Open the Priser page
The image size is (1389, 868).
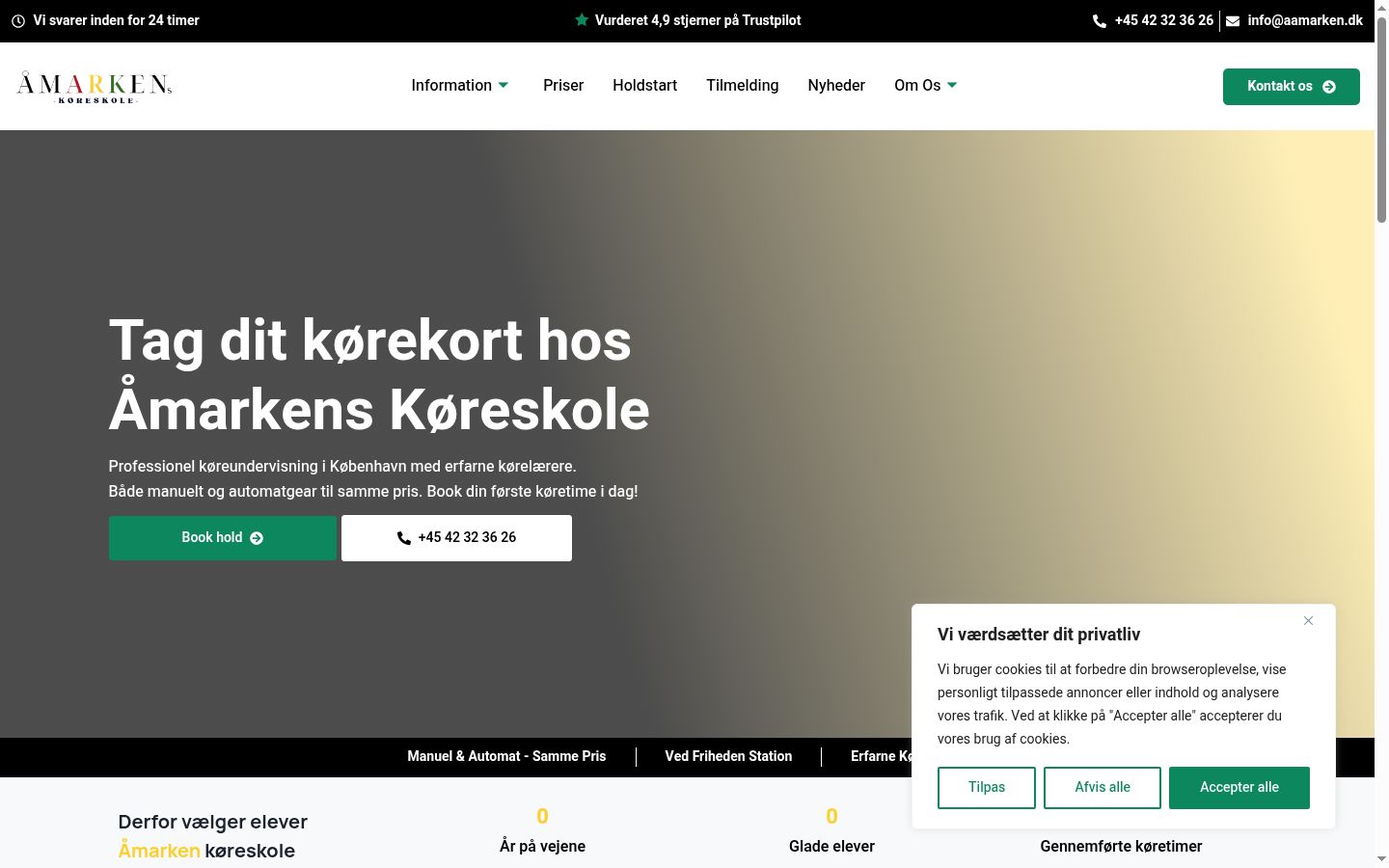pyautogui.click(x=563, y=85)
